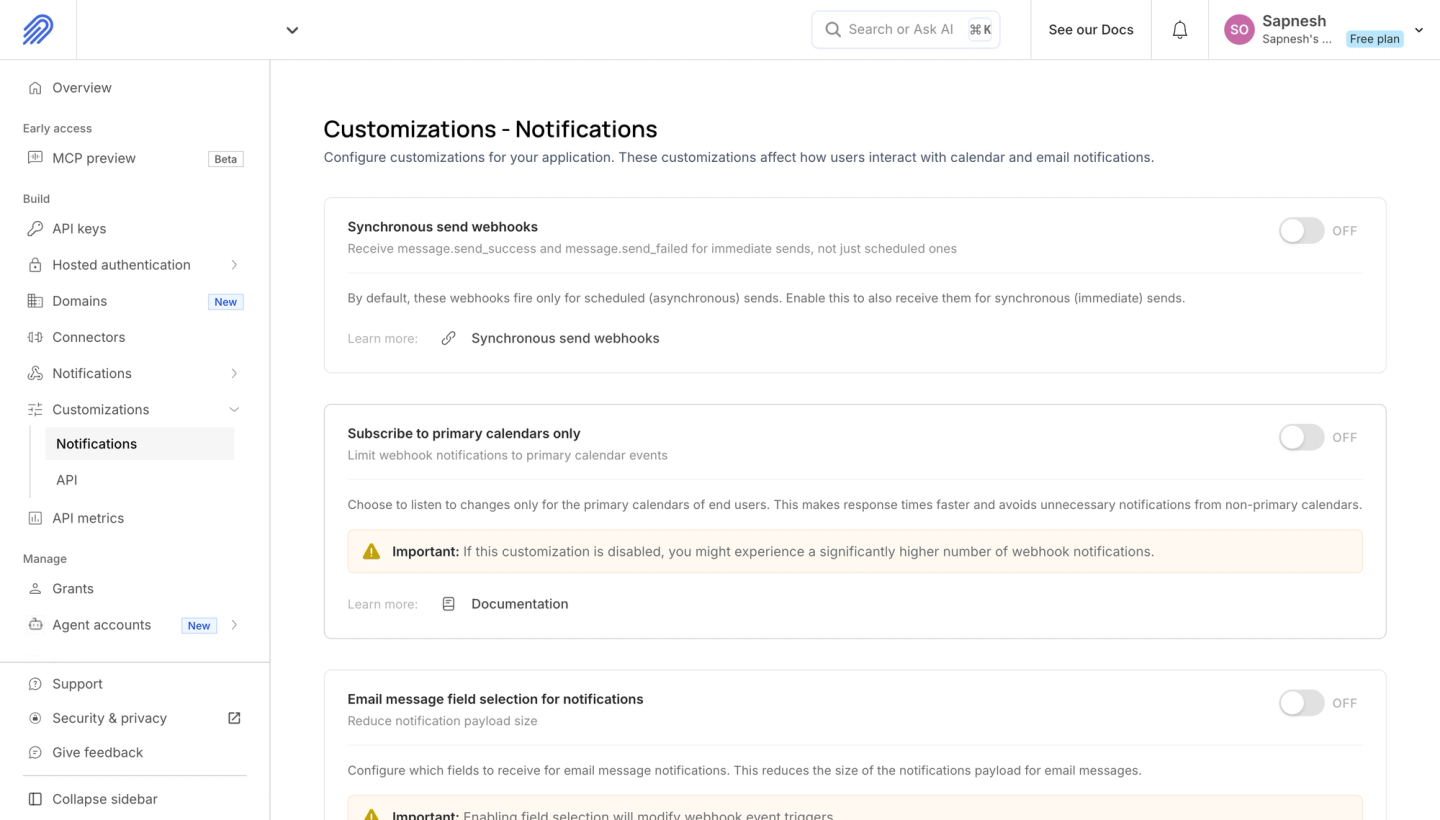Click the external link icon beside Security & privacy

(x=234, y=718)
